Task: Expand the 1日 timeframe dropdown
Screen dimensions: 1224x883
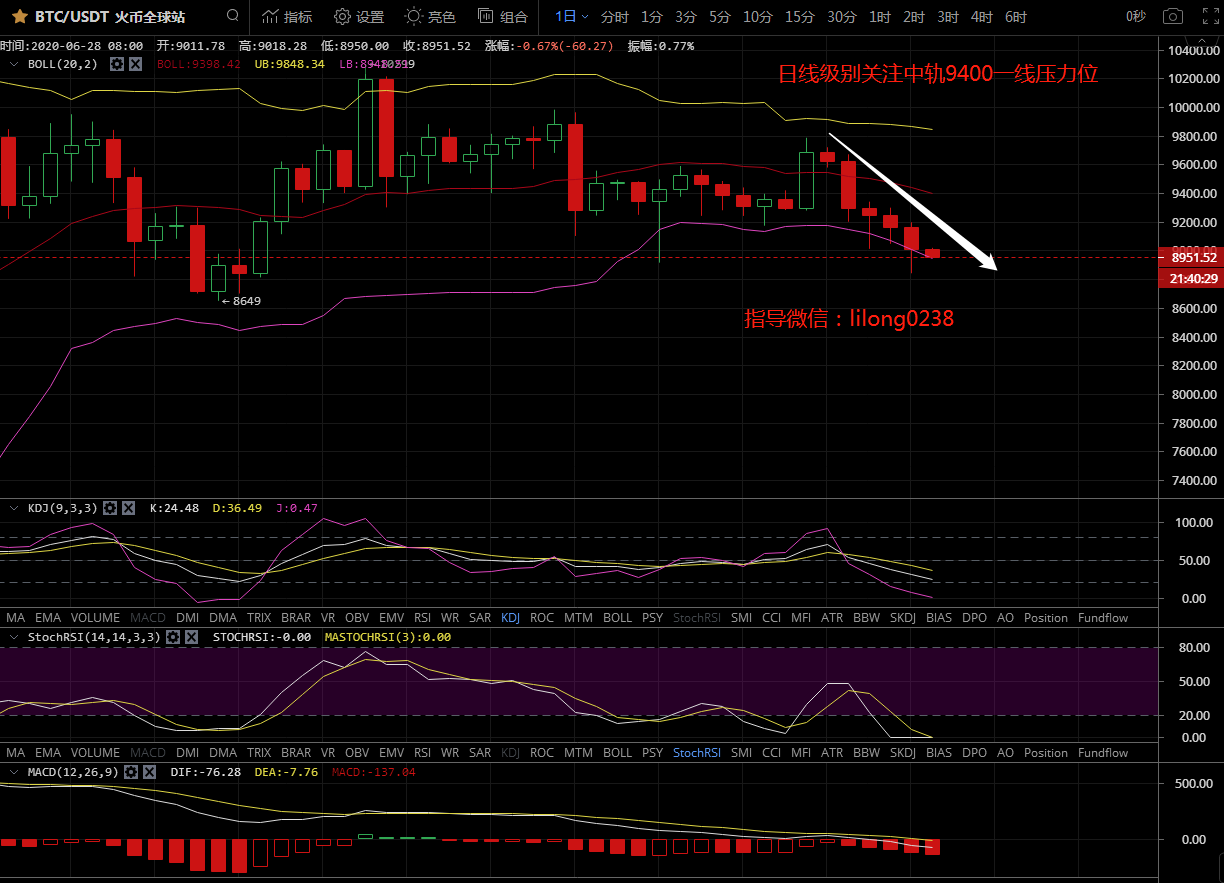Action: 572,17
